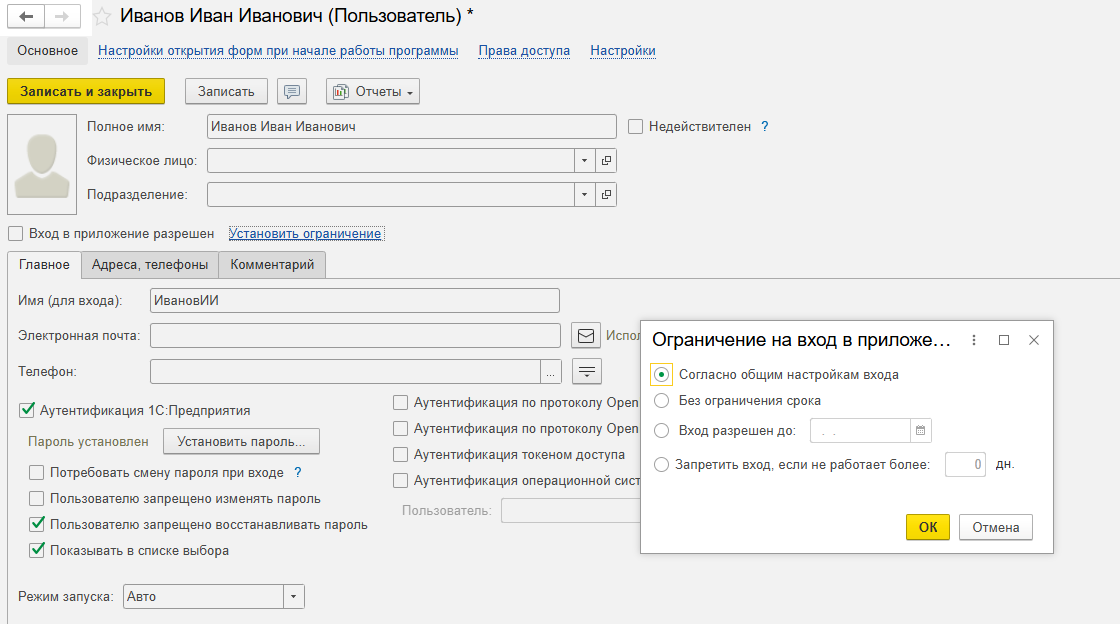Open calendar picker for login allowed date
1120x624 pixels.
click(921, 431)
